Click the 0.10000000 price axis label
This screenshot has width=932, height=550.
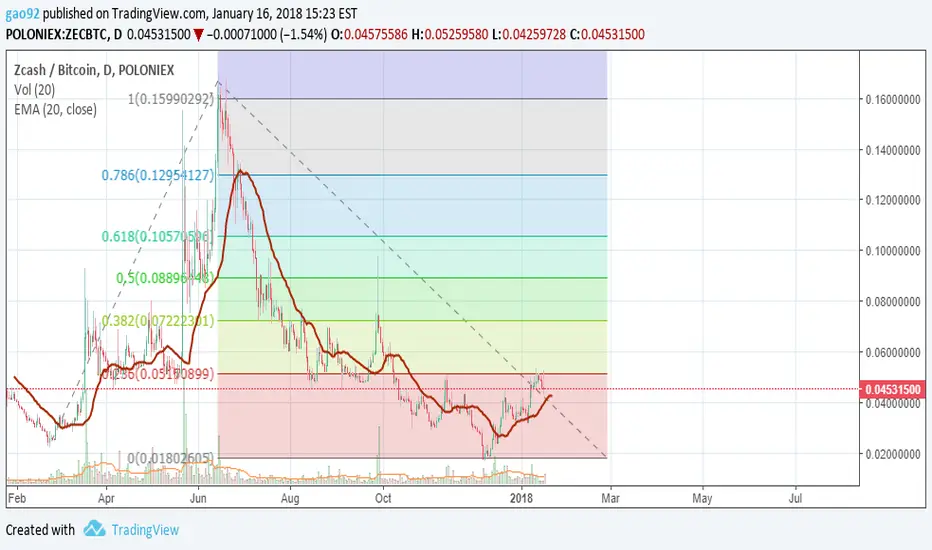tap(893, 251)
